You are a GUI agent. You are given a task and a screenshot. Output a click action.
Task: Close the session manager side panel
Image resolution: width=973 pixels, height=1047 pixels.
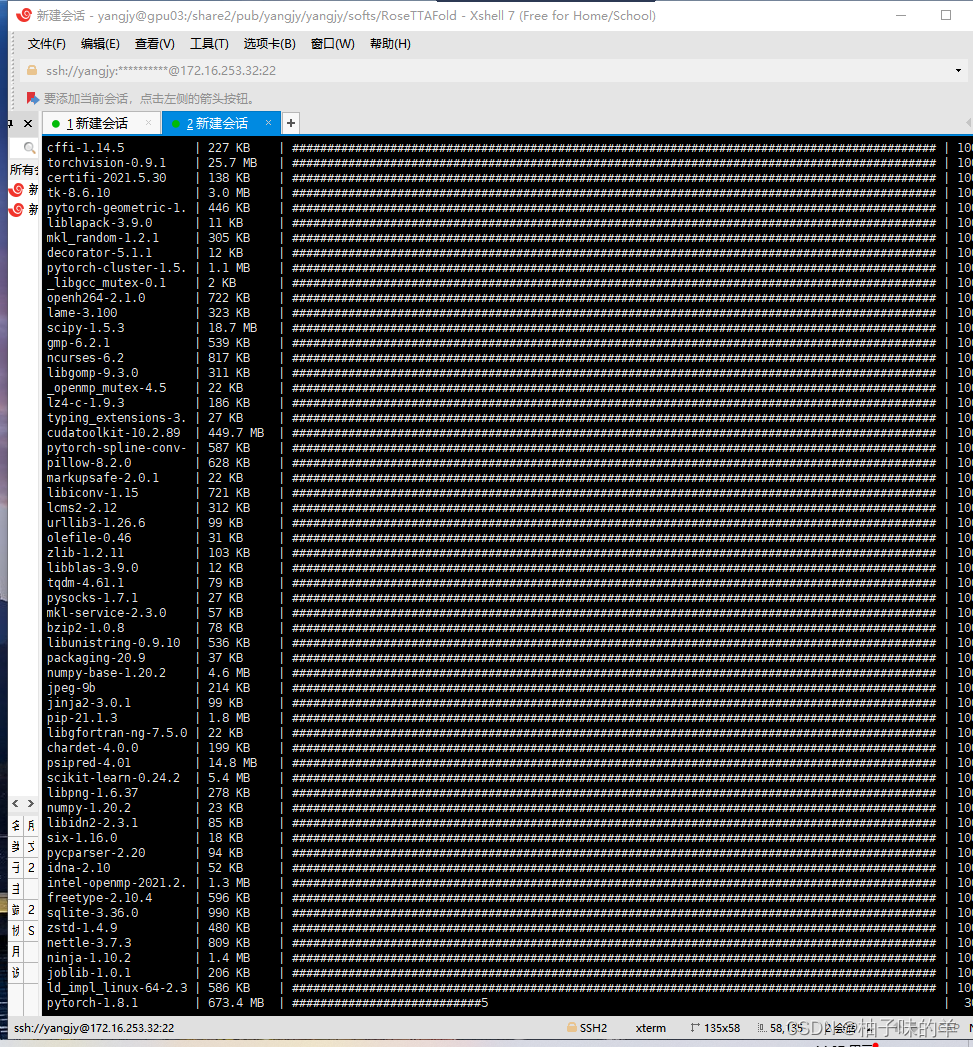point(28,124)
